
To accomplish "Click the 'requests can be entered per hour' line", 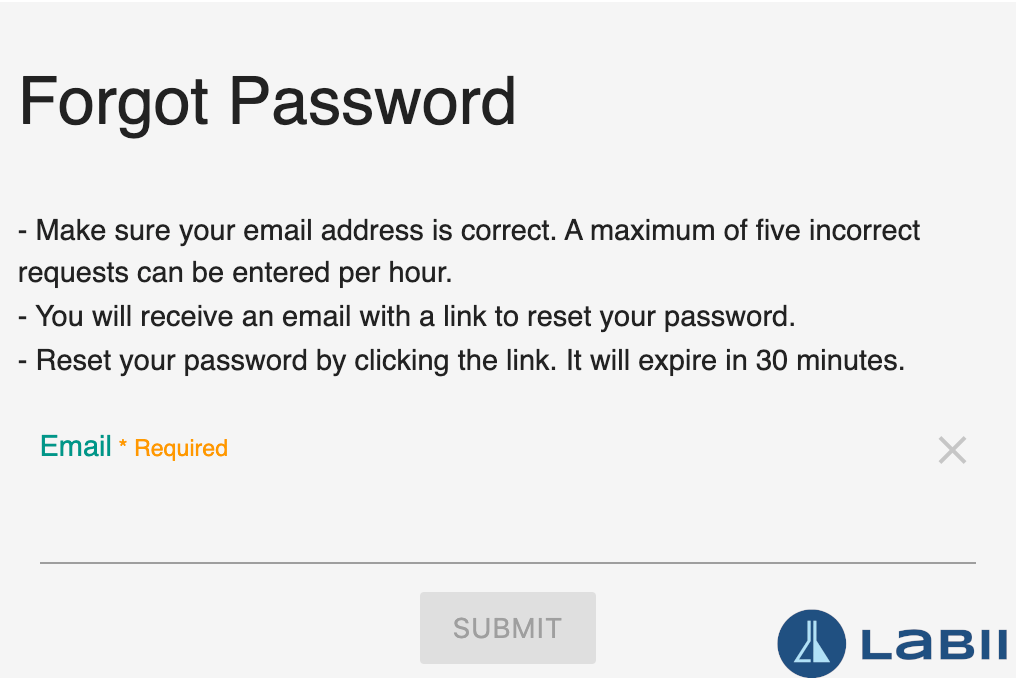I will tap(235, 273).
